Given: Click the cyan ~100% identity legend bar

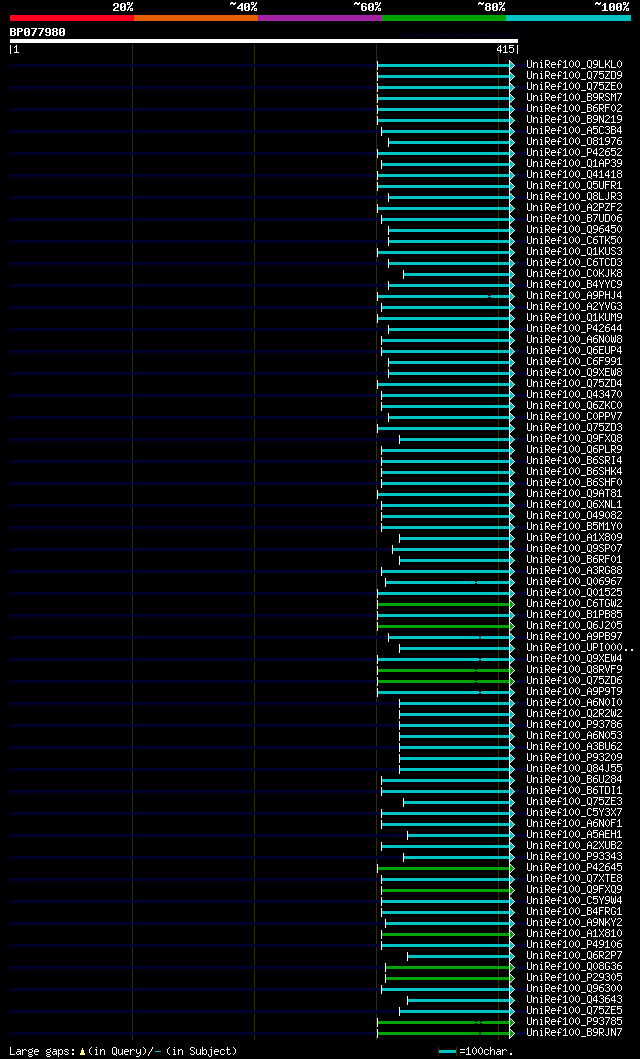Looking at the screenshot, I should pos(568,18).
